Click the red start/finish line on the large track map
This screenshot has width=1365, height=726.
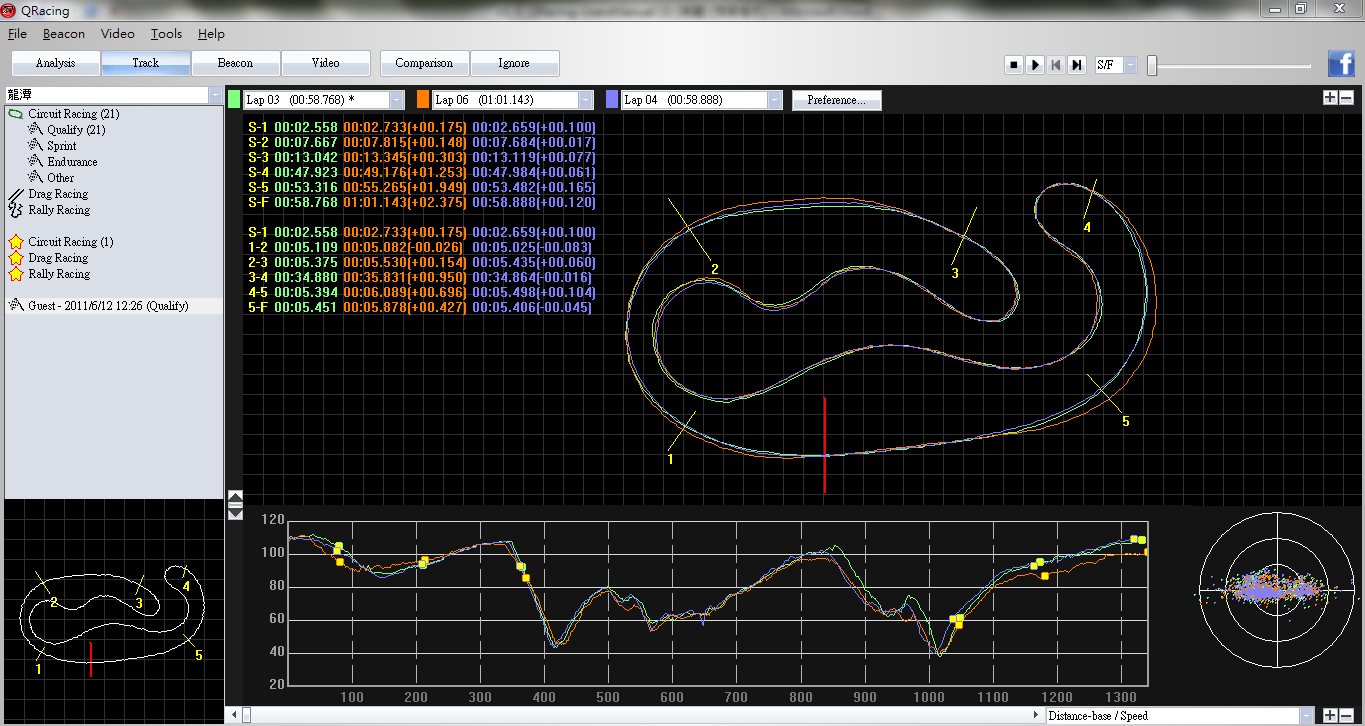825,445
